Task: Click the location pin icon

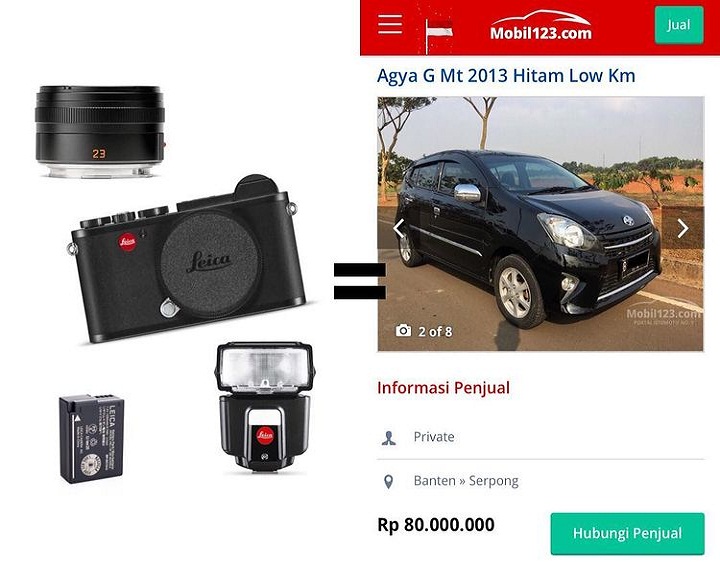Action: click(388, 482)
